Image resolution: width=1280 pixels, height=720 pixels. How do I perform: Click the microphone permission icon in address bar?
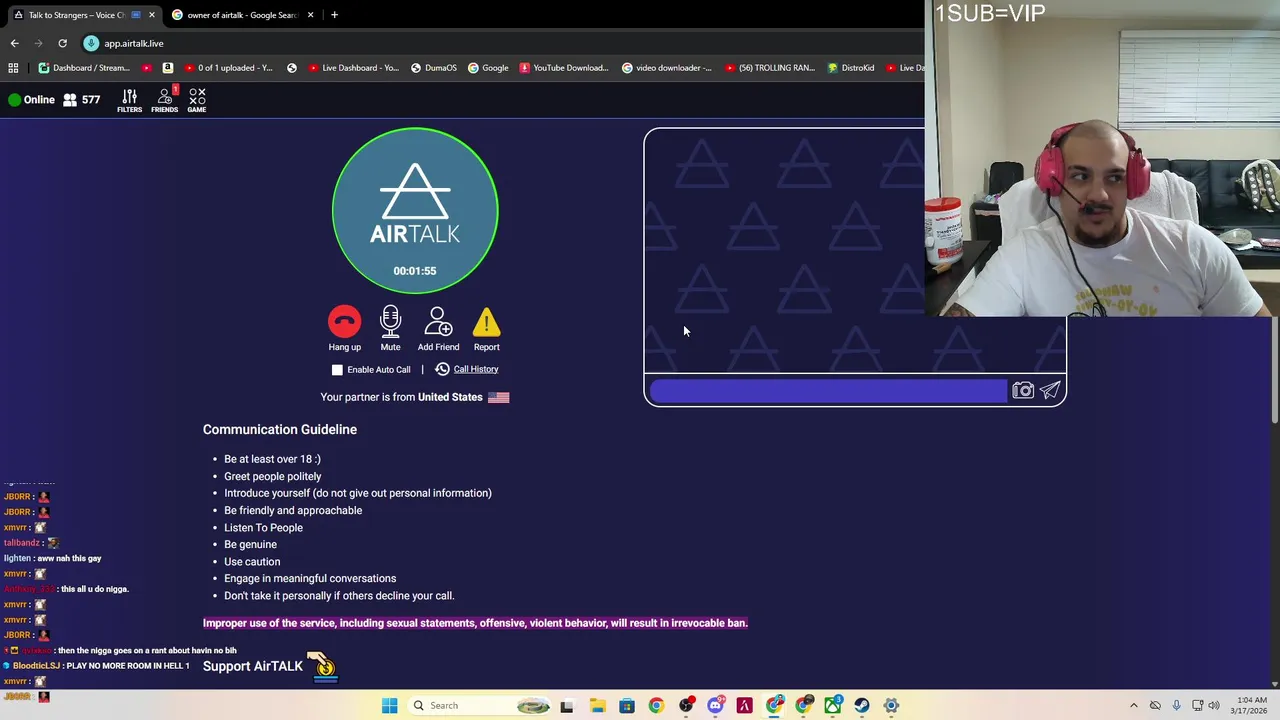[91, 43]
